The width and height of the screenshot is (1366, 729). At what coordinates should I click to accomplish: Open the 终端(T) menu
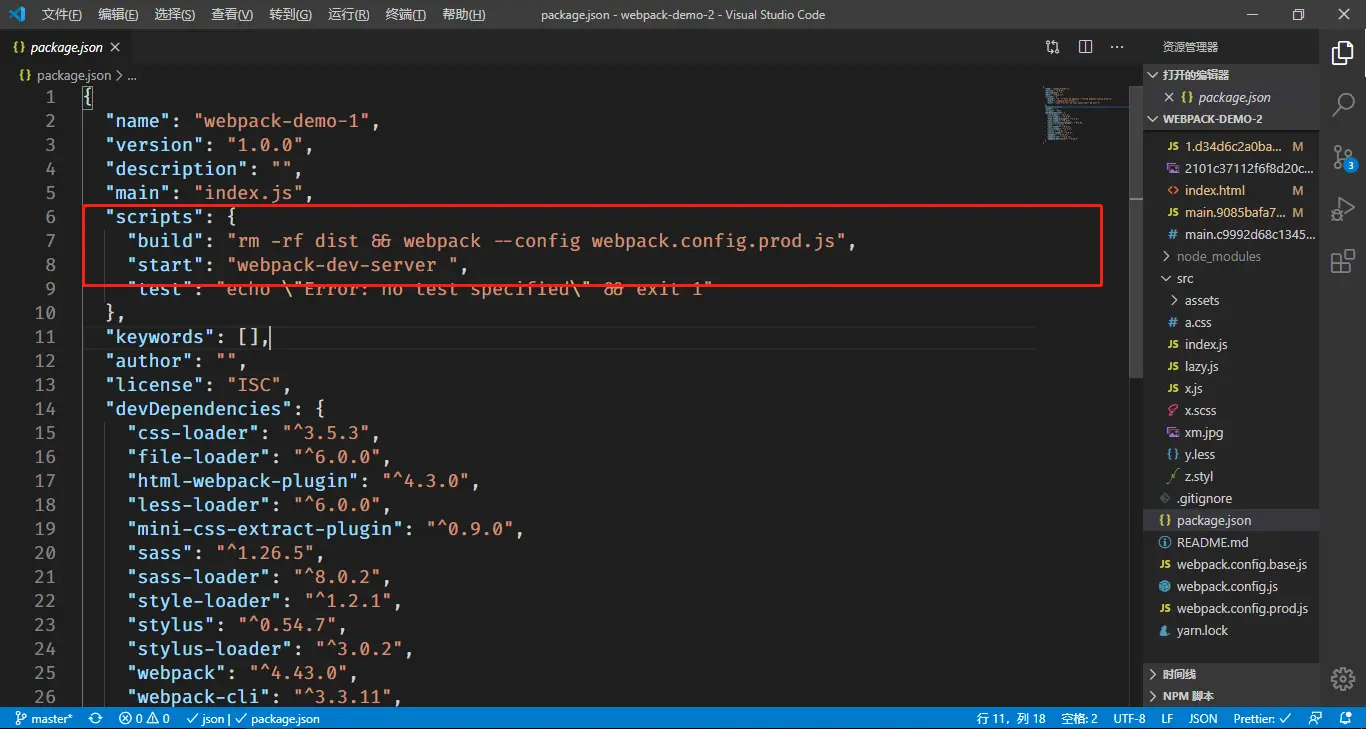(405, 15)
